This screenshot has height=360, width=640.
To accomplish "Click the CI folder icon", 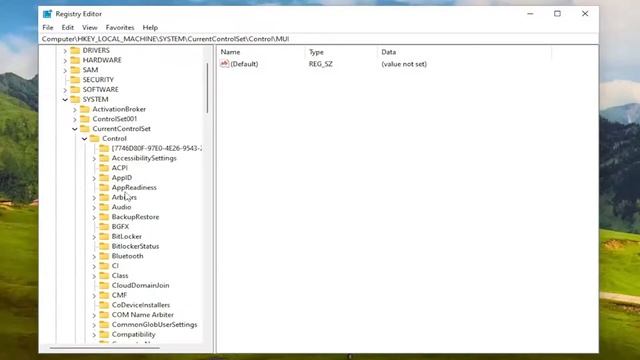I will pos(104,266).
